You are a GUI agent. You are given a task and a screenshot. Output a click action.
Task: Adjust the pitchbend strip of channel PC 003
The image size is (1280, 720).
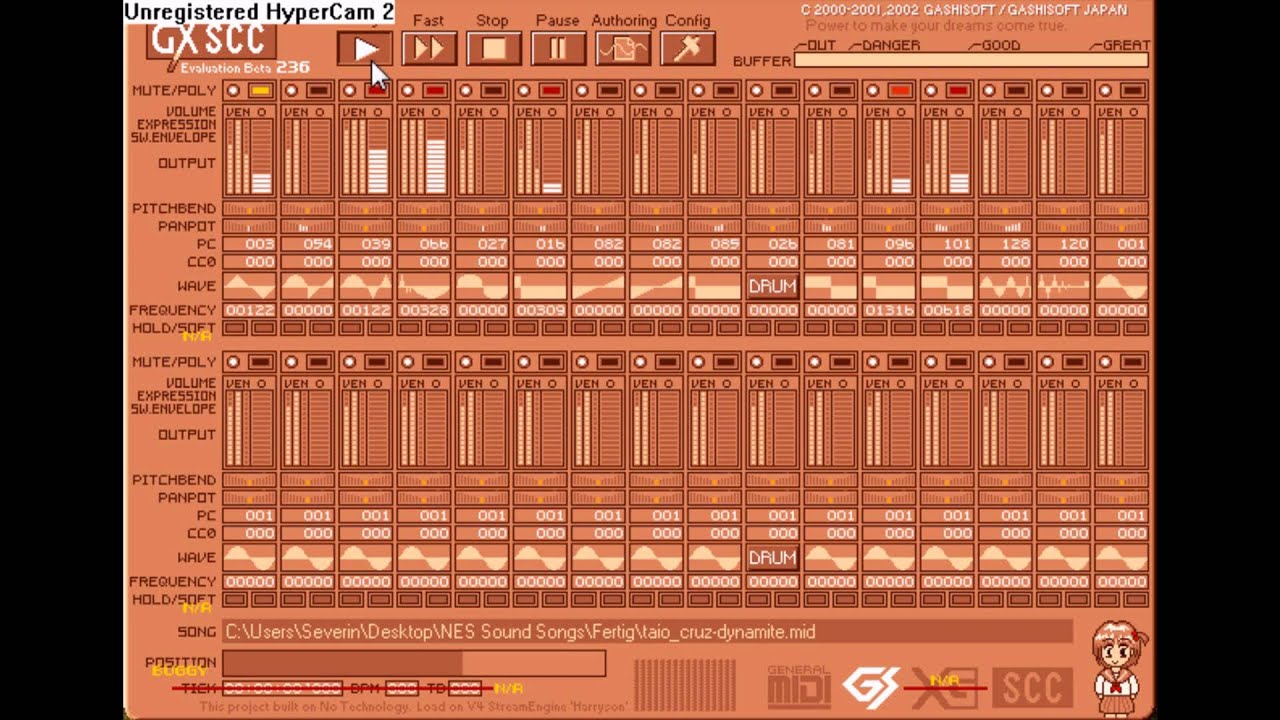click(249, 209)
